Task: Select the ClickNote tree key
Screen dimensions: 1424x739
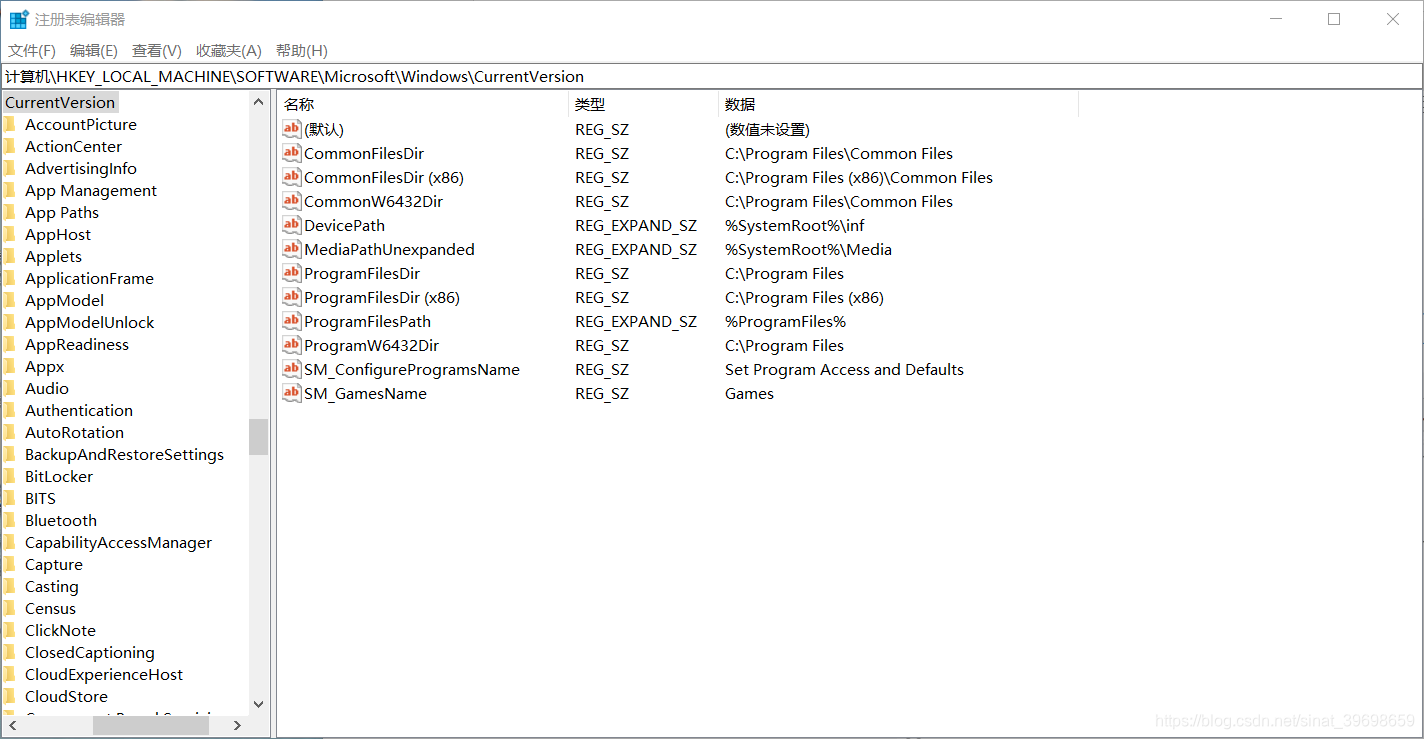Action: point(60,630)
